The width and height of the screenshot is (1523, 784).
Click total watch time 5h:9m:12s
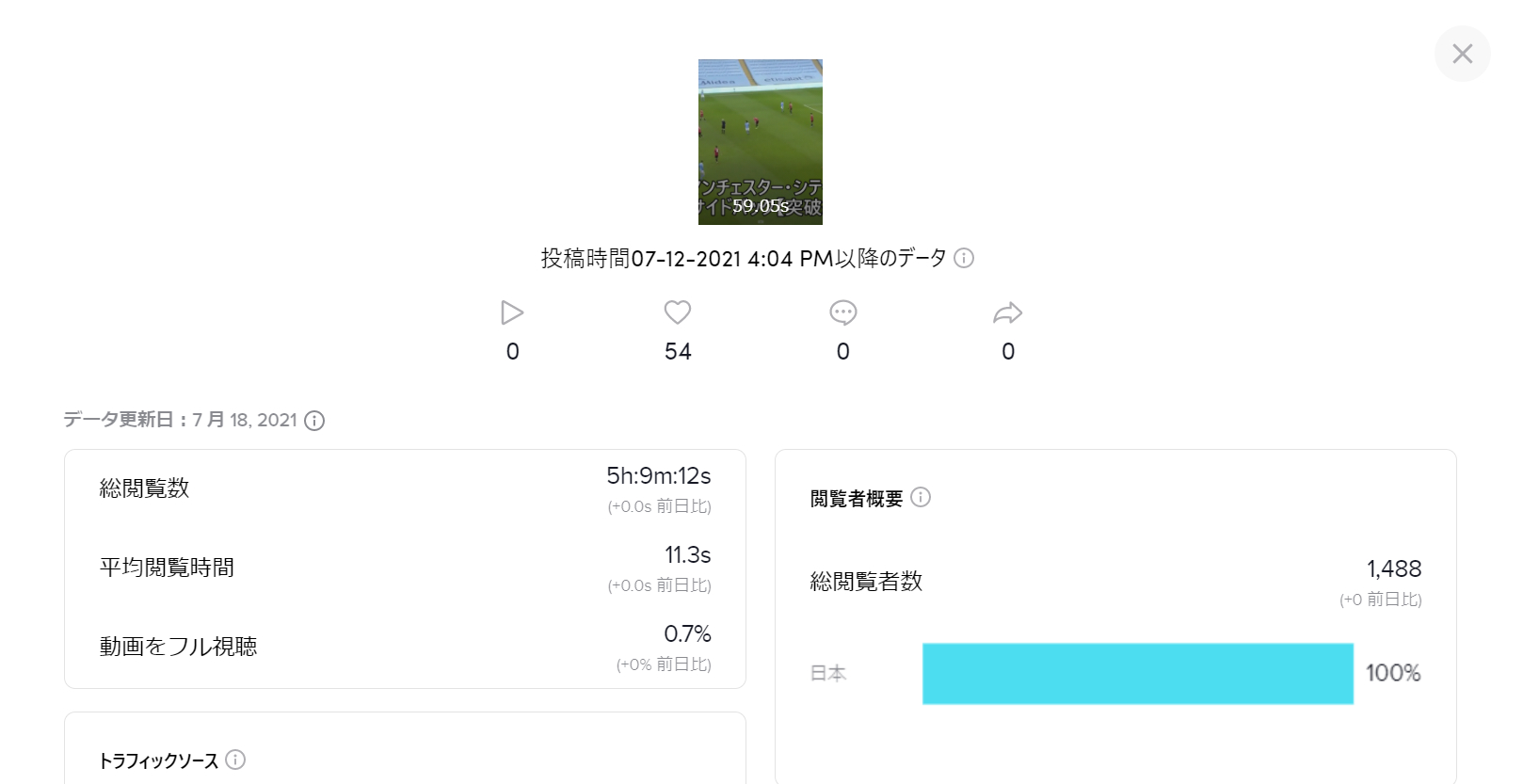tap(659, 476)
